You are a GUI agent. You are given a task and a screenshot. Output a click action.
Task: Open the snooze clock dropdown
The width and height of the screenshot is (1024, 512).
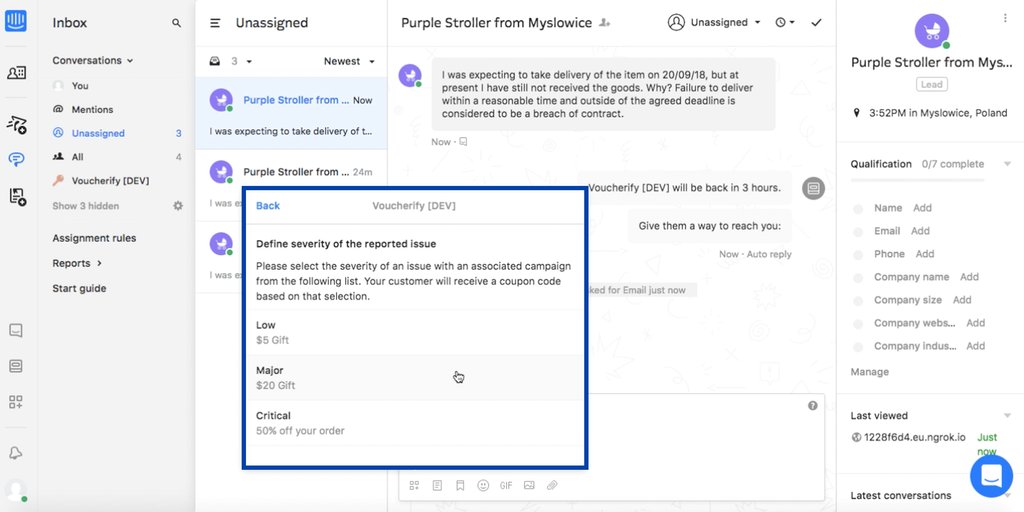pyautogui.click(x=784, y=22)
